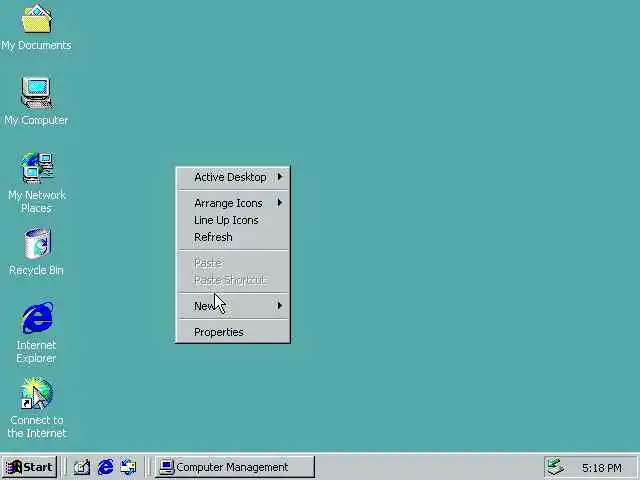This screenshot has height=480, width=640.
Task: Launch Outlook Express from quick launch bar
Action: click(129, 467)
